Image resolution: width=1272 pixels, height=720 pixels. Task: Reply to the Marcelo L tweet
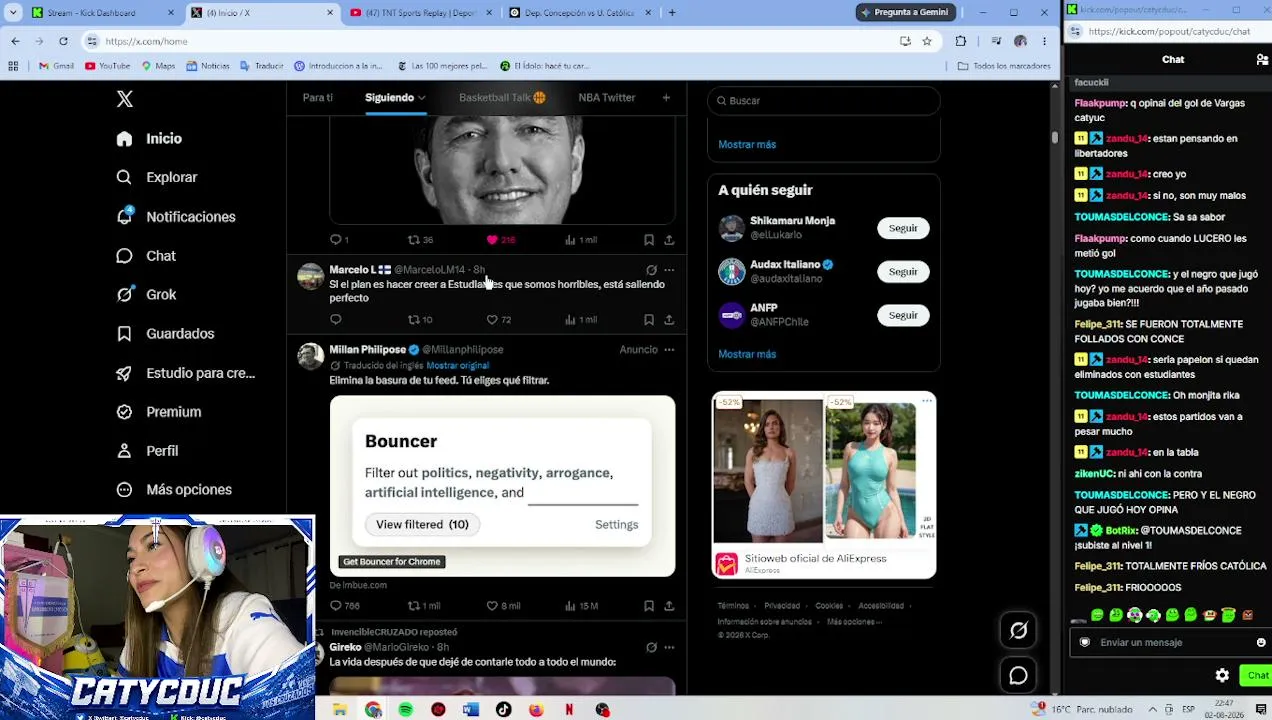coord(336,319)
